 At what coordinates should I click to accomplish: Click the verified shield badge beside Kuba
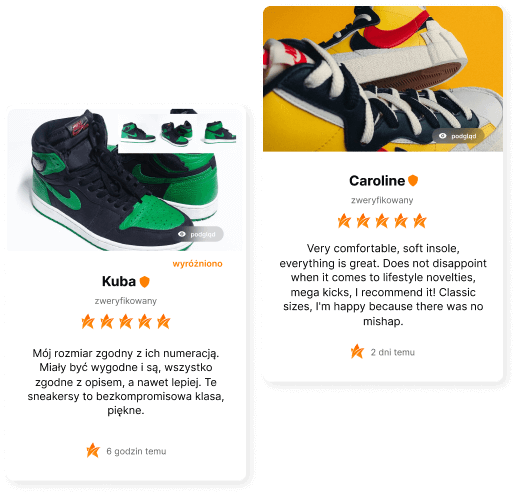[x=144, y=282]
